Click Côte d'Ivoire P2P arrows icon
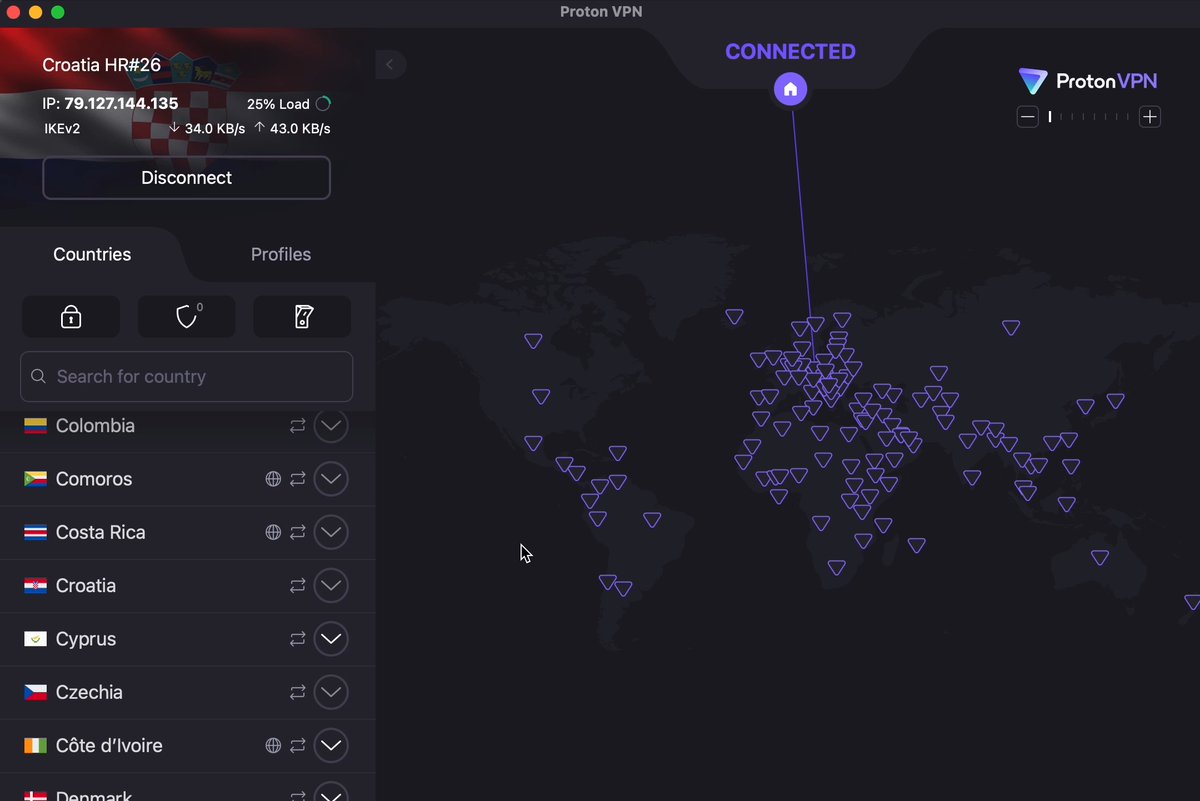1200x801 pixels. pyautogui.click(x=298, y=745)
